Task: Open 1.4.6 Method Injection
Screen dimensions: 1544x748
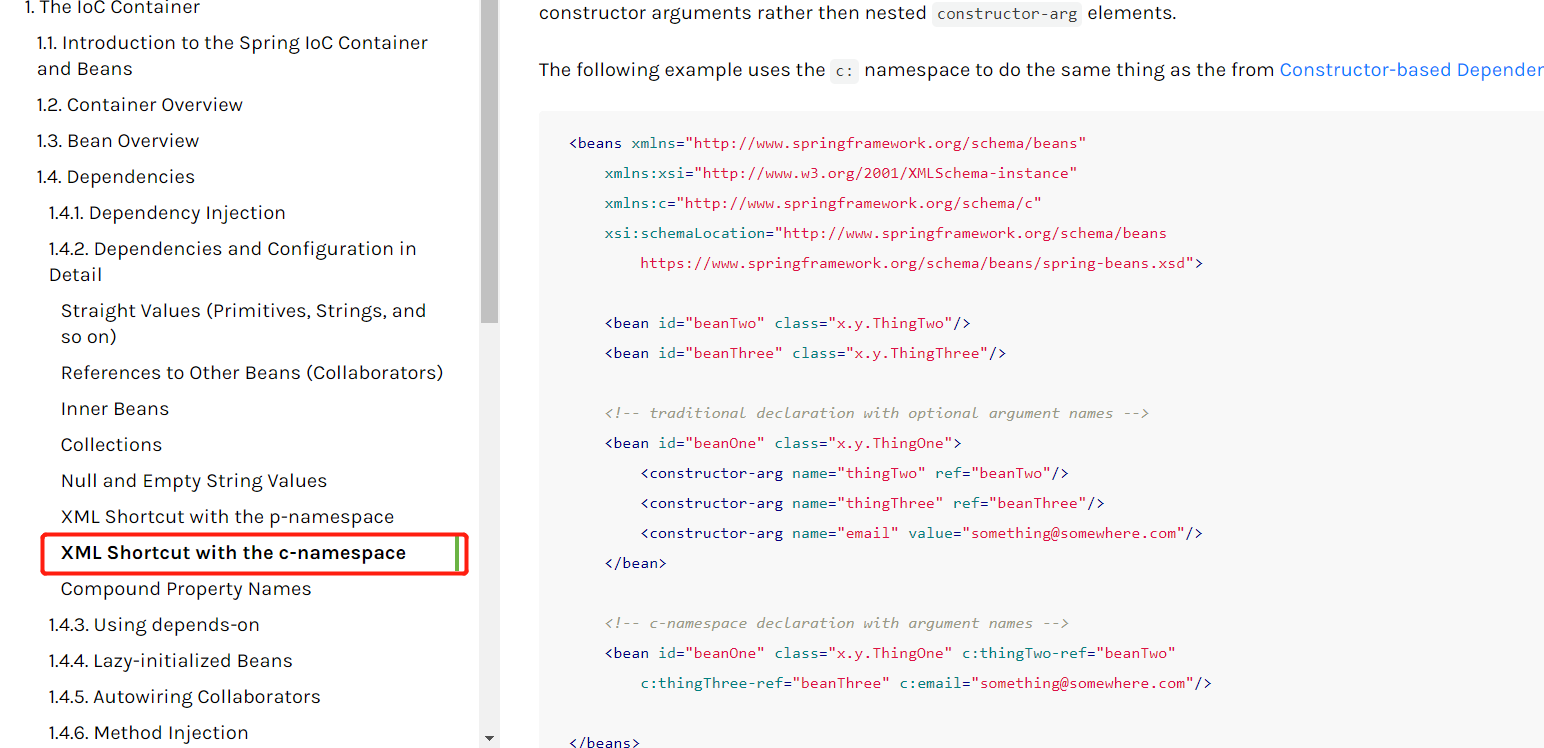Action: pos(149,733)
